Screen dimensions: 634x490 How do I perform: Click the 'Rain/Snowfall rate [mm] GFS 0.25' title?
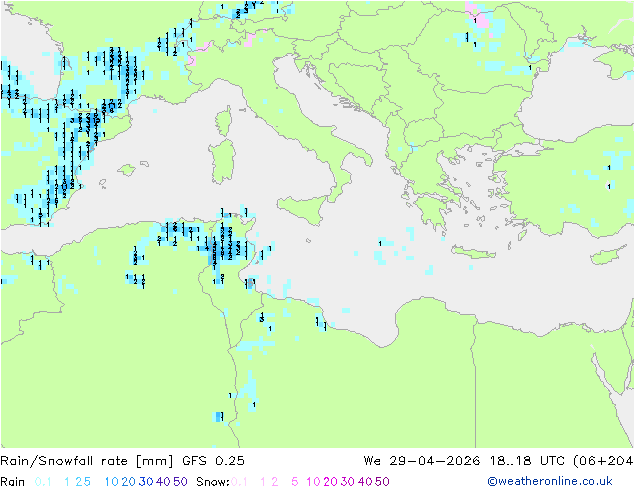[x=122, y=461]
